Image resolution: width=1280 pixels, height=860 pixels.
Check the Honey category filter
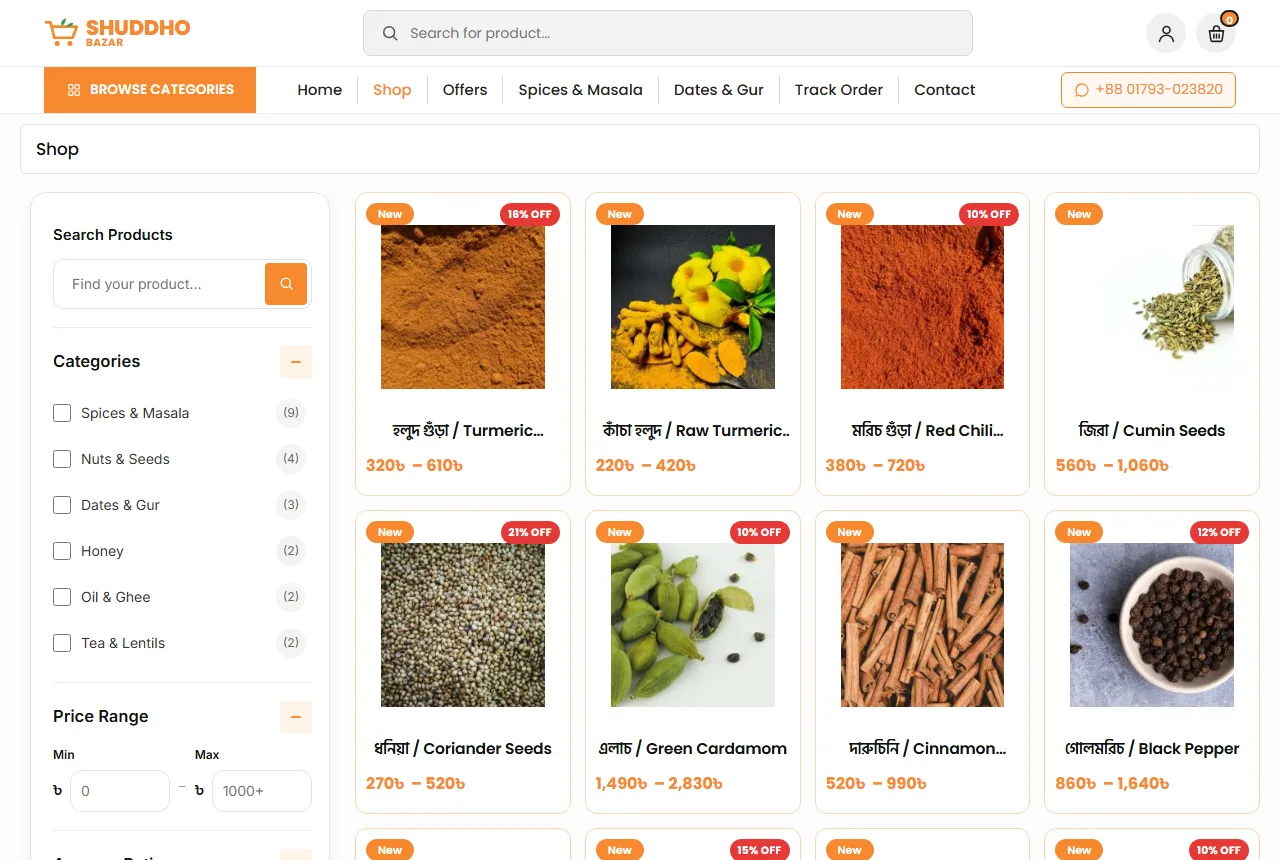62,551
